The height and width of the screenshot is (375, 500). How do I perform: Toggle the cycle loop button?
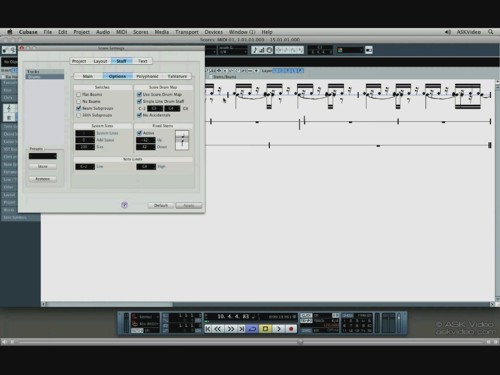tap(253, 329)
